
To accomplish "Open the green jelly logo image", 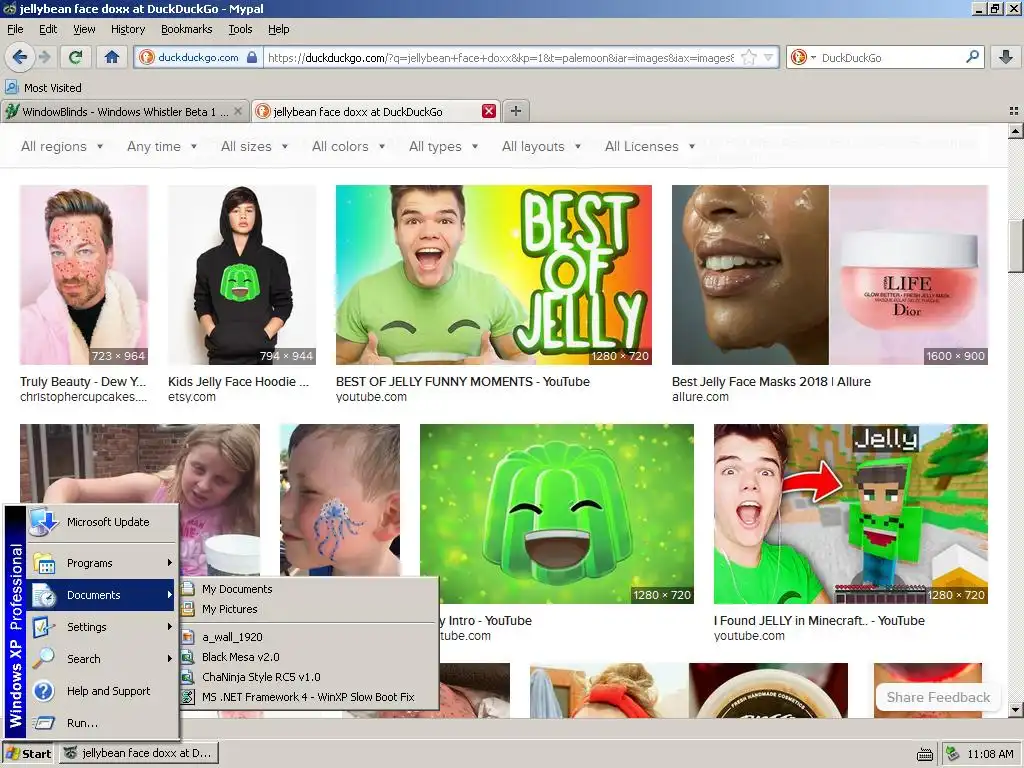I will click(557, 514).
